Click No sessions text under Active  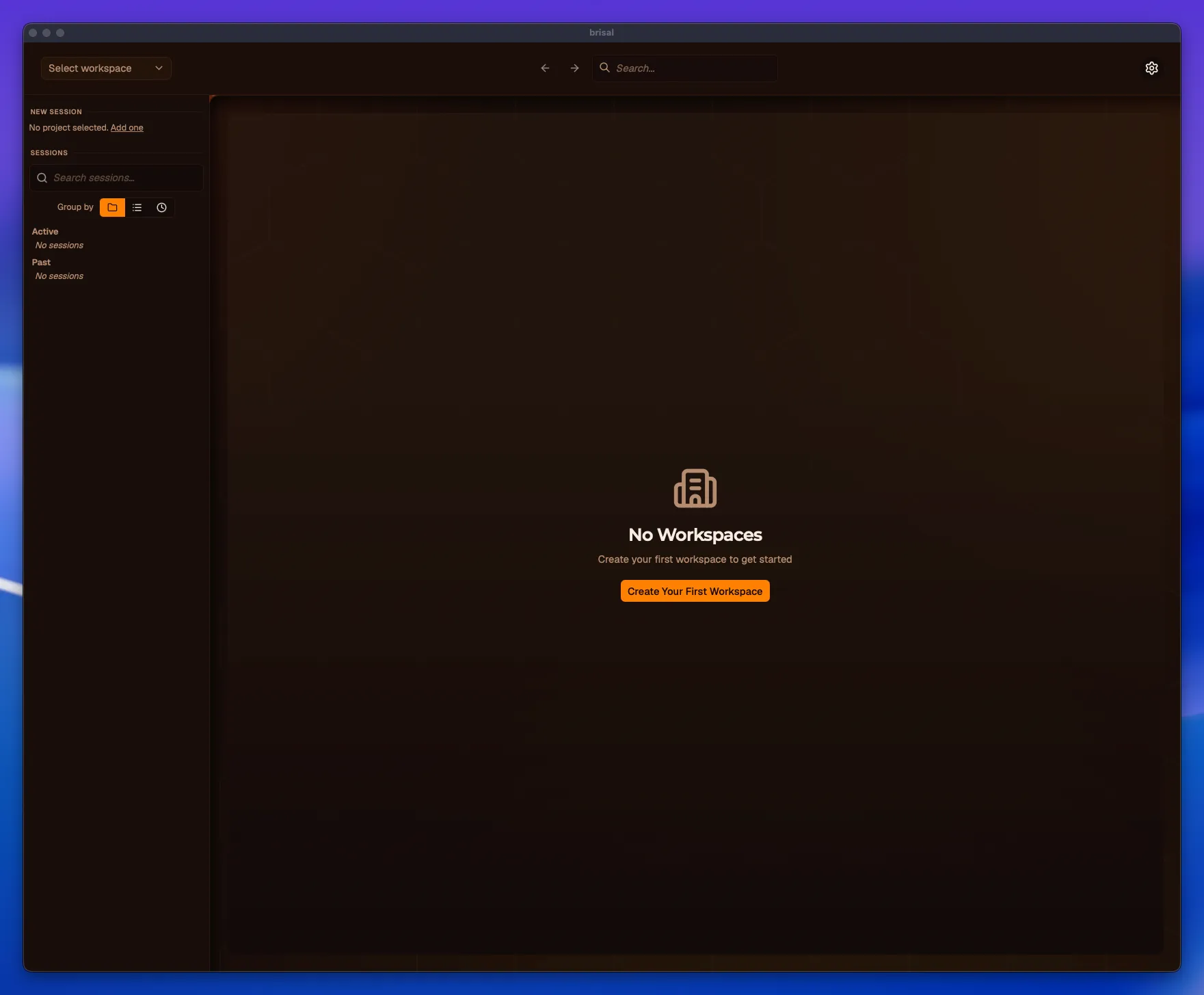[x=59, y=246]
